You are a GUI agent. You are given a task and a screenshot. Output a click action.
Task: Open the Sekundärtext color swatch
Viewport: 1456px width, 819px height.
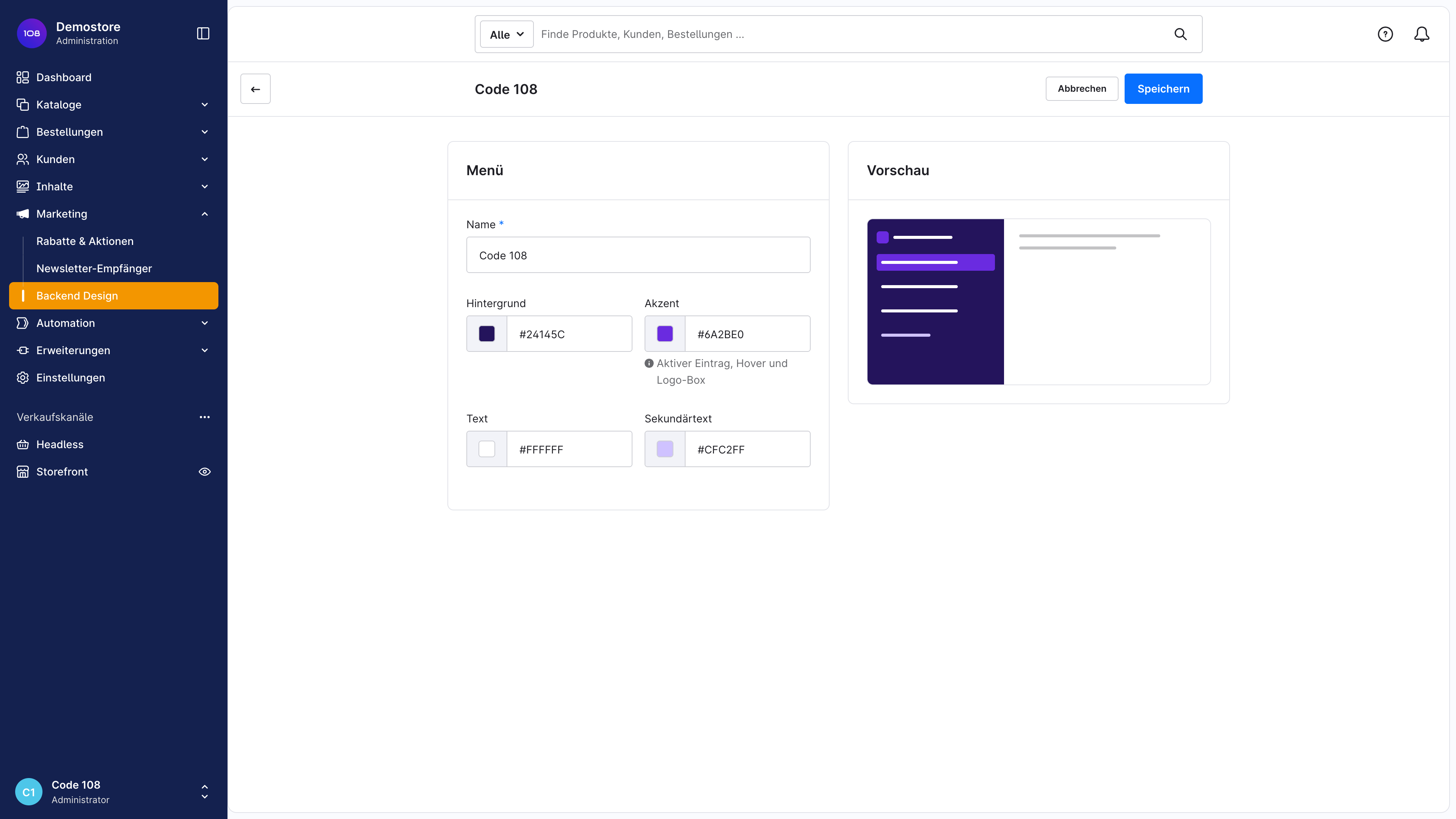[x=665, y=449]
